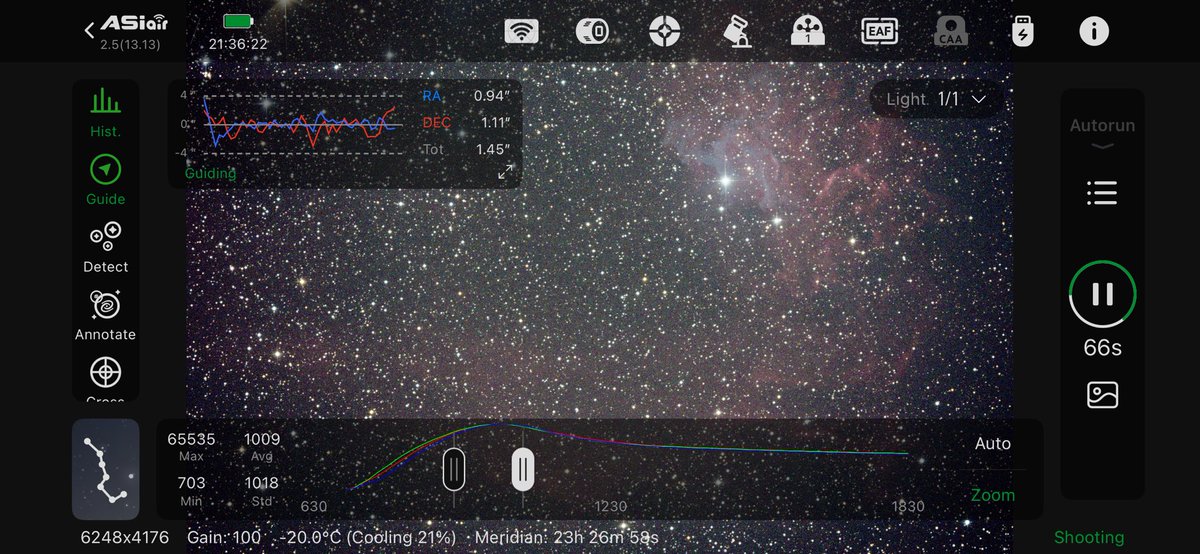Open the Light 1/1 dropdown

[936, 99]
